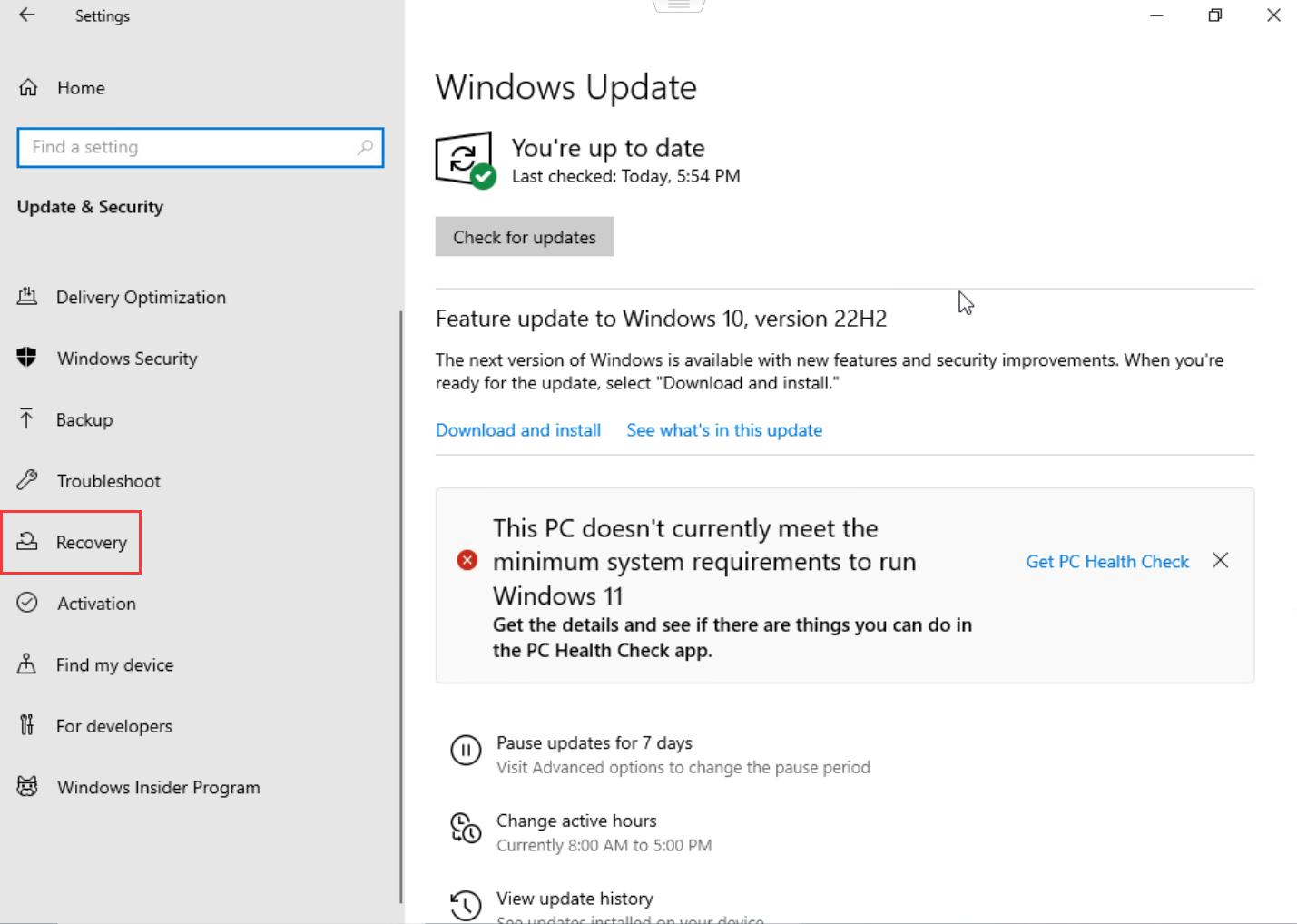Image resolution: width=1297 pixels, height=924 pixels.
Task: Click the Windows Update heading
Action: point(566,87)
